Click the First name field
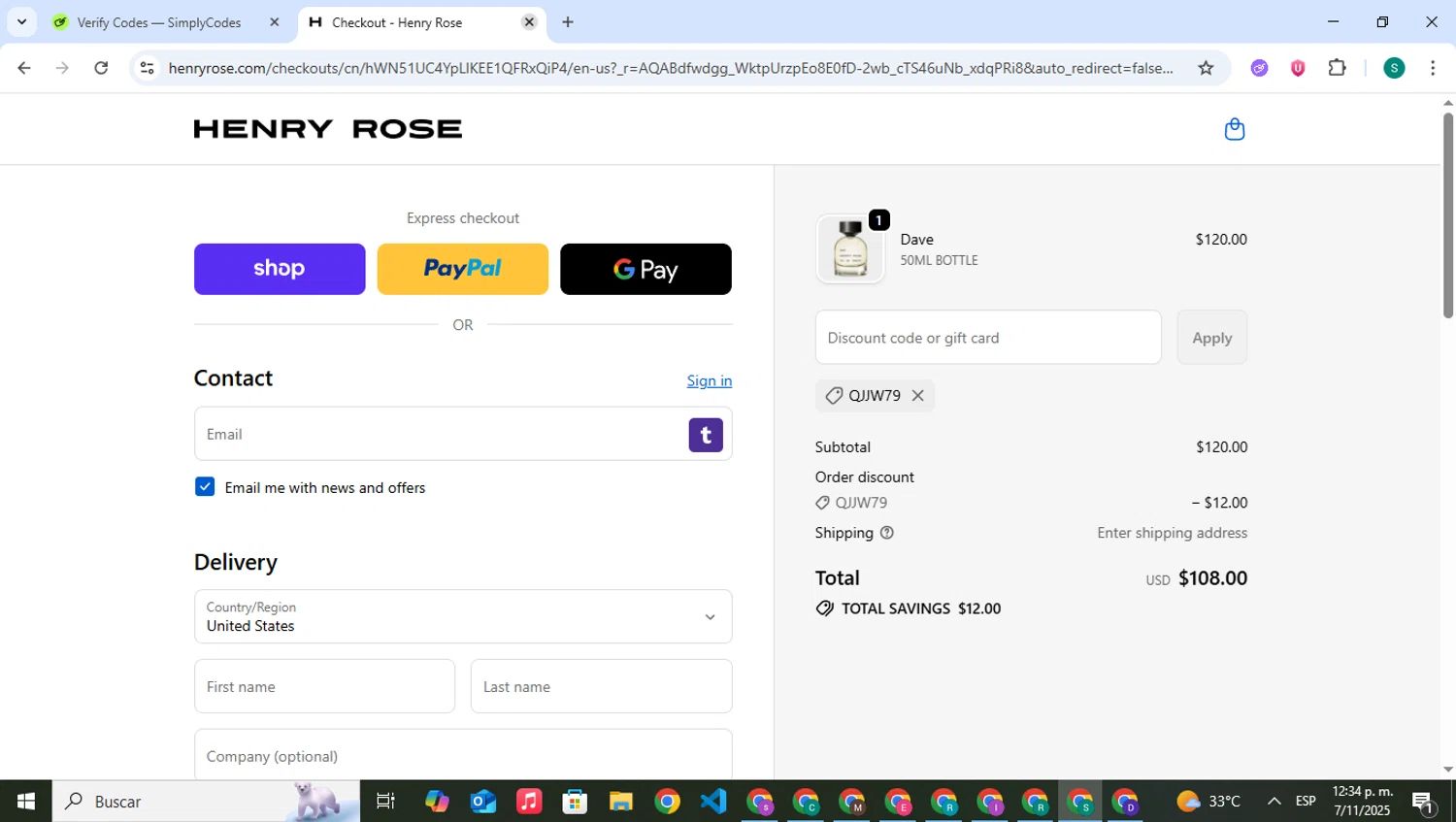This screenshot has height=822, width=1456. 324,686
